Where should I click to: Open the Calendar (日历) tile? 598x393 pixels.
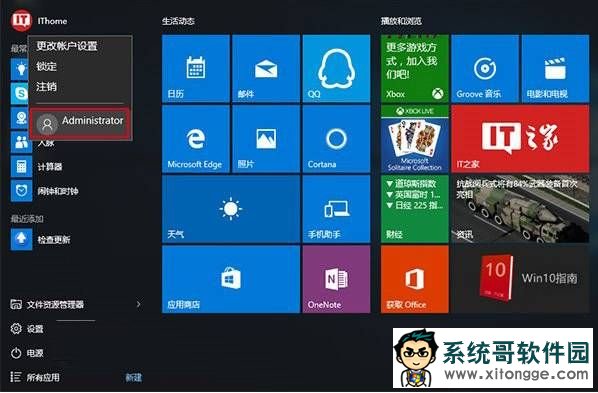[x=196, y=69]
